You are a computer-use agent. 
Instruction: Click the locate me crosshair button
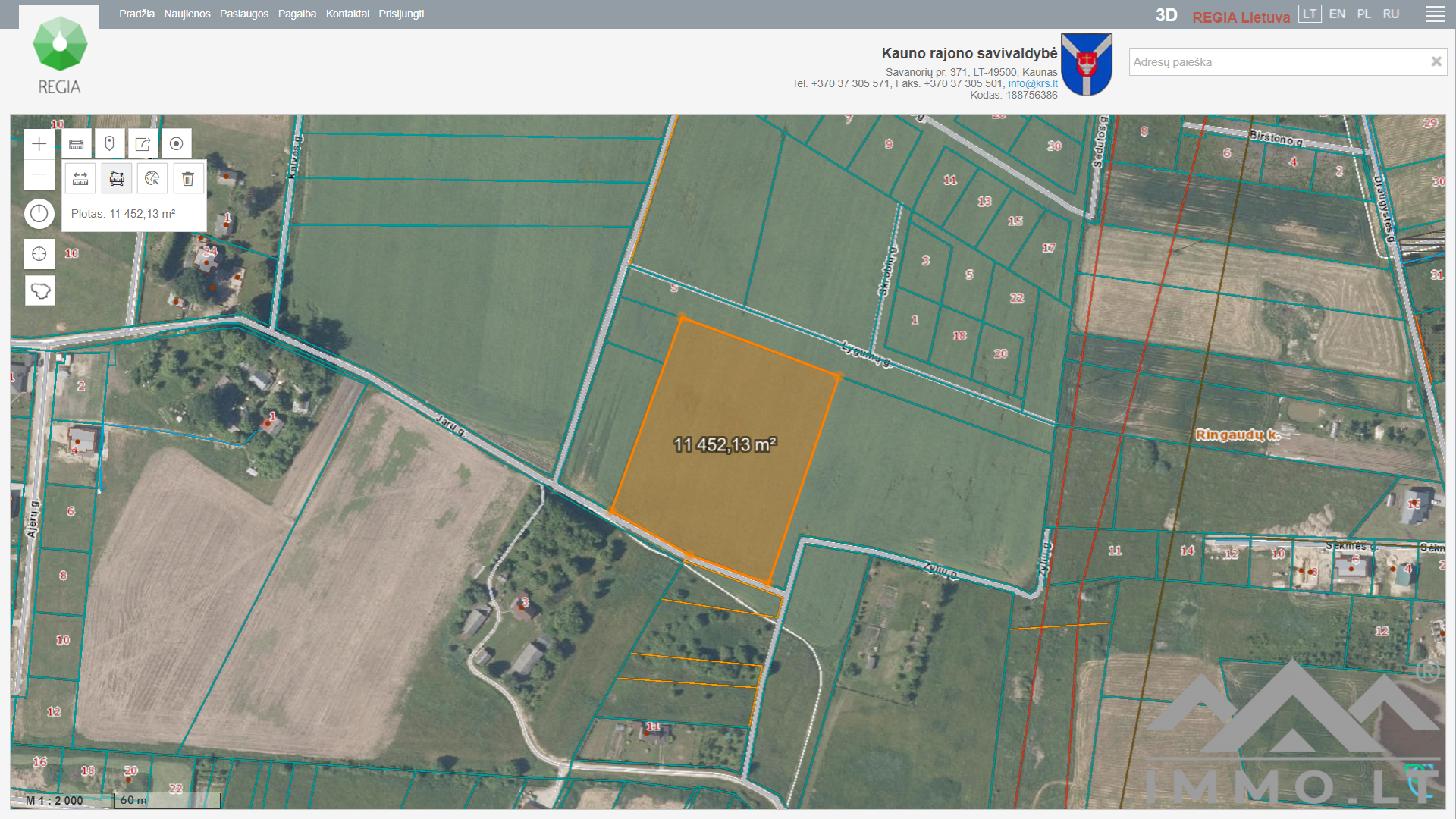(39, 254)
